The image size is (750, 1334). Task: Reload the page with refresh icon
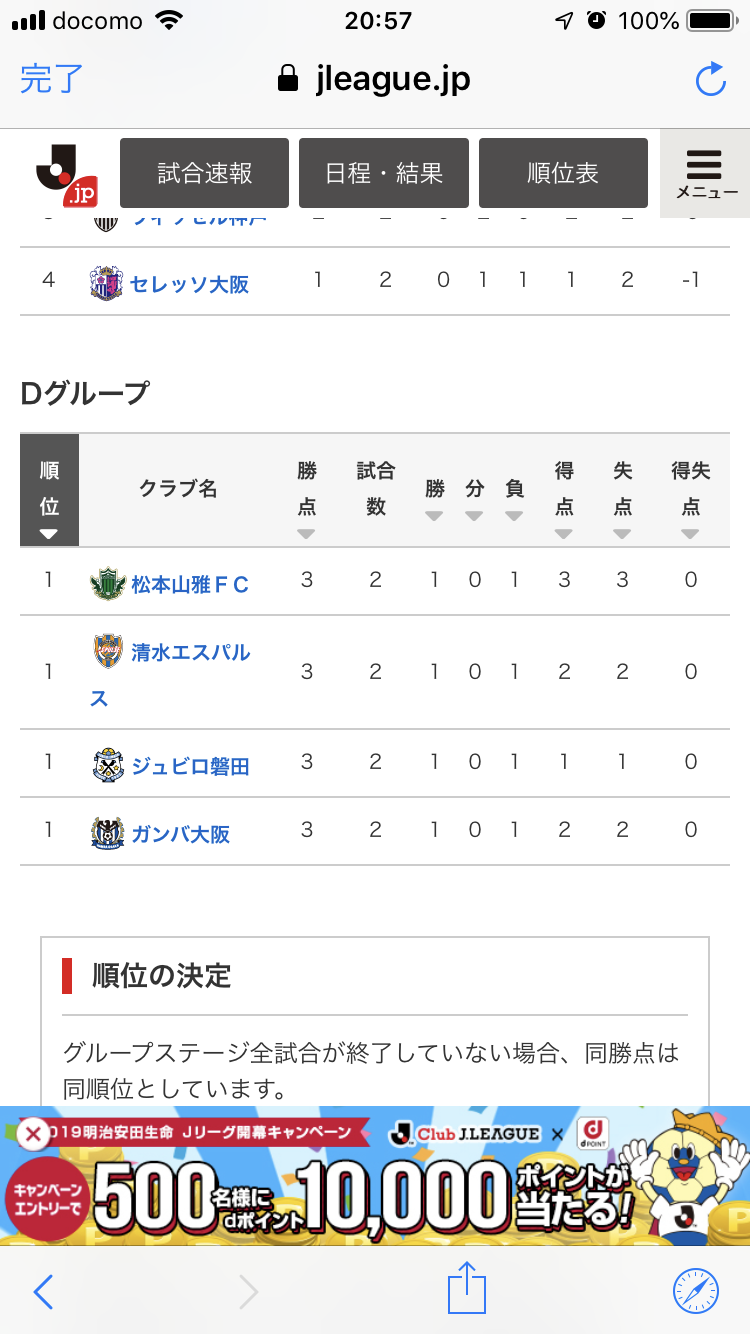coord(710,80)
